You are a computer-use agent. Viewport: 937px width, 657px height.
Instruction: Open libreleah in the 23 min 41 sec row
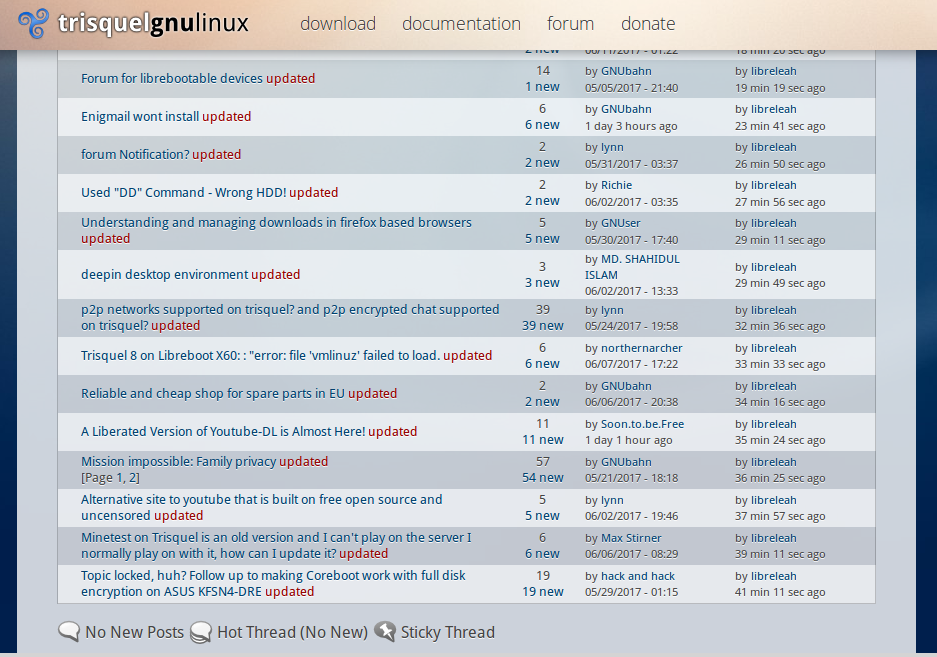pos(774,109)
